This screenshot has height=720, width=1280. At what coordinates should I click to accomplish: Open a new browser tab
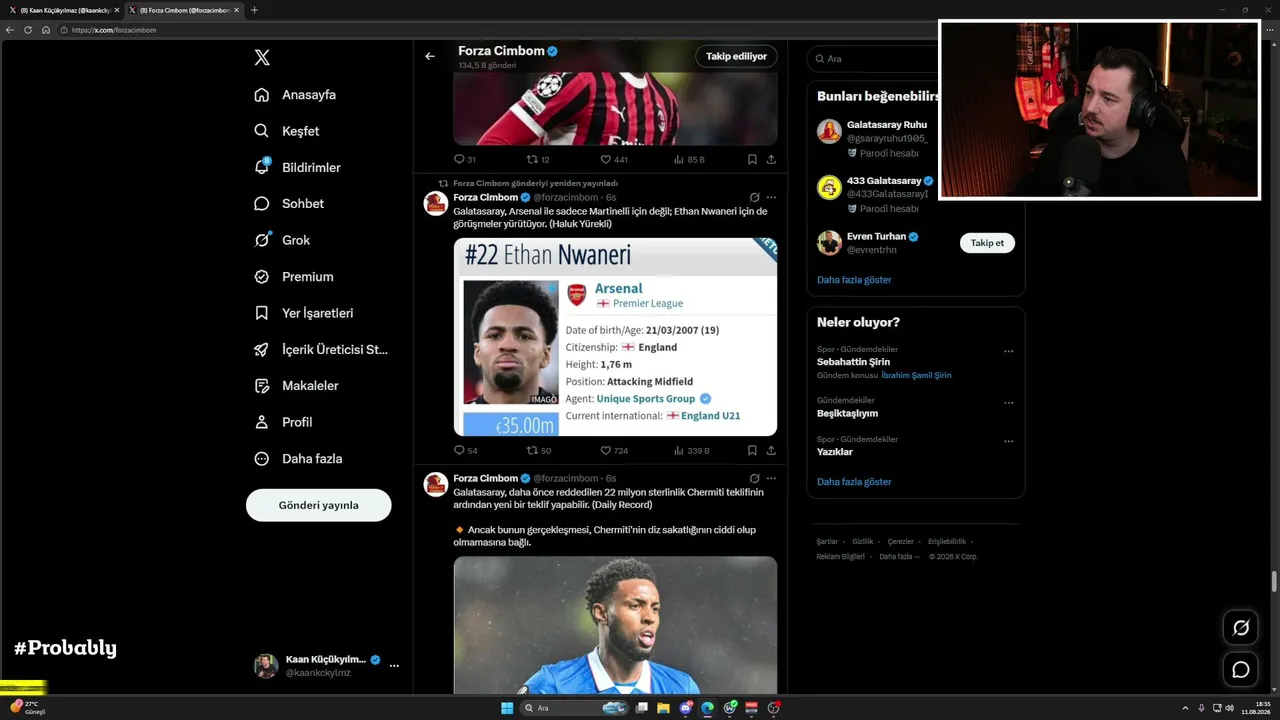click(254, 10)
